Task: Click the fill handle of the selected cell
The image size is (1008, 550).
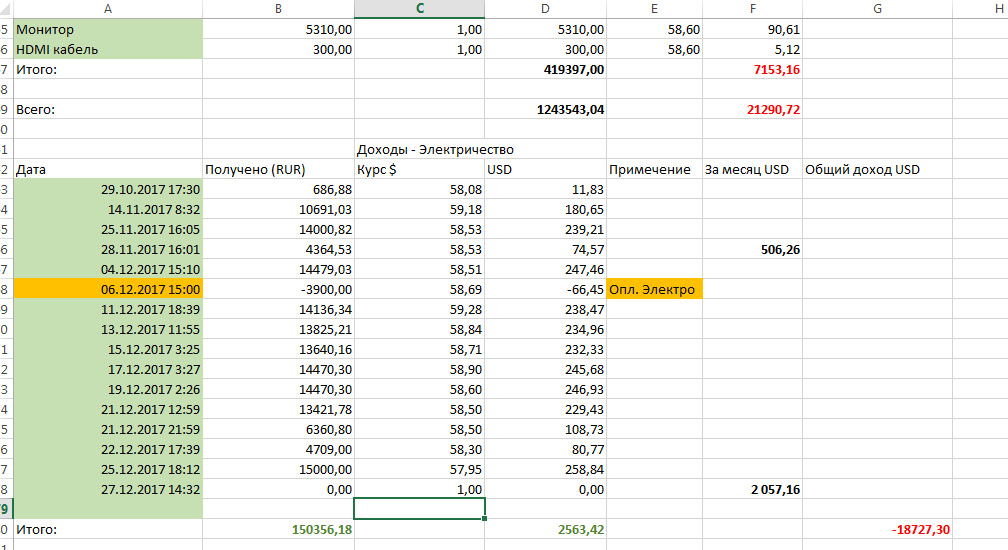Action: pyautogui.click(x=485, y=519)
